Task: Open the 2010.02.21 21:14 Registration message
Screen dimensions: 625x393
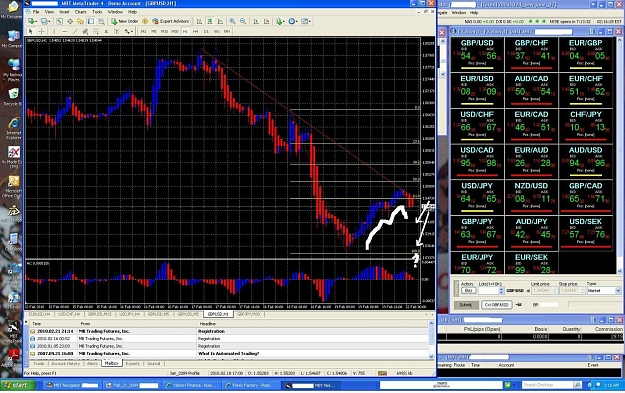Action: click(229, 331)
